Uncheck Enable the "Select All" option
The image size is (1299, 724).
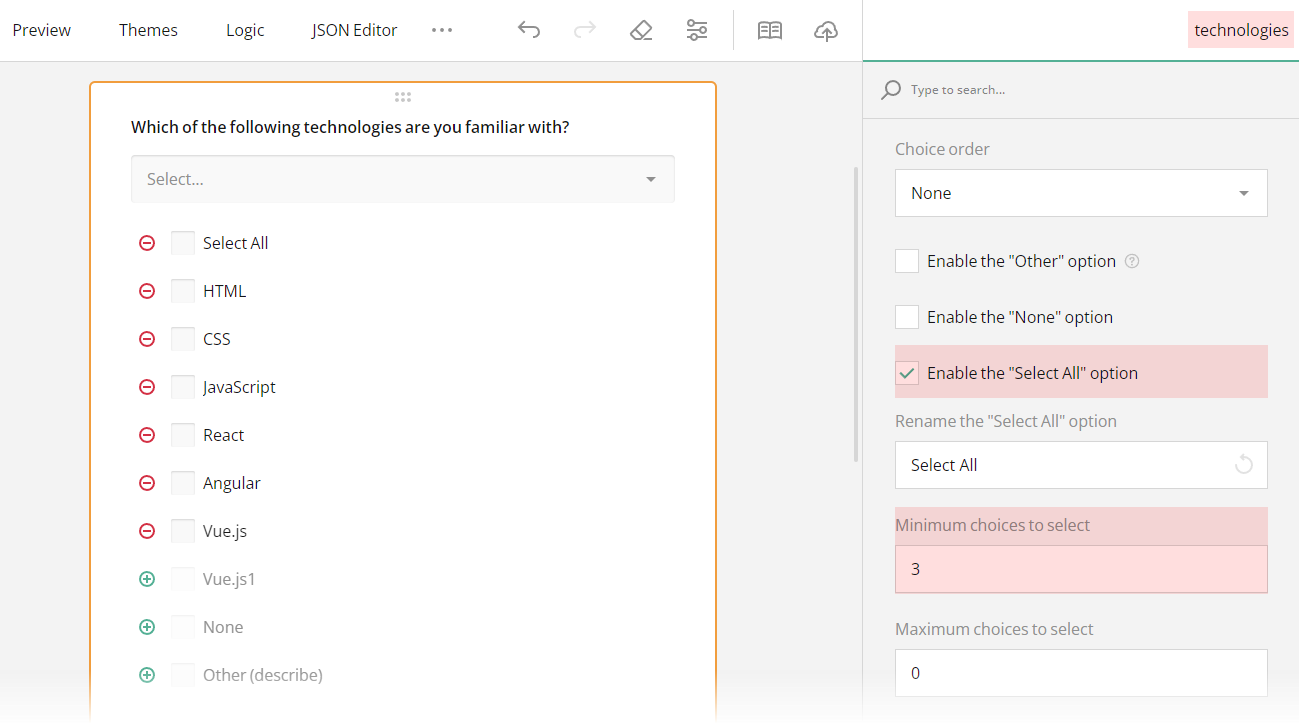pos(907,373)
